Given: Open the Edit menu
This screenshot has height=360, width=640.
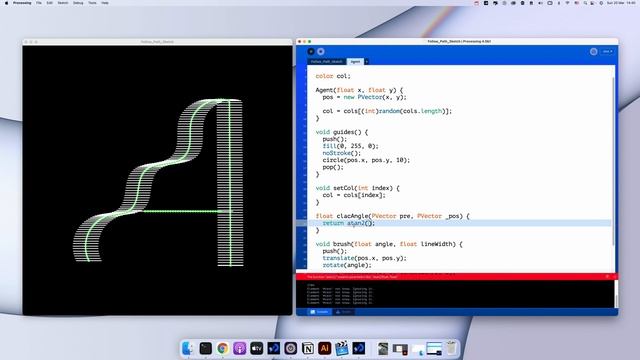Looking at the screenshot, I should click(x=49, y=3).
